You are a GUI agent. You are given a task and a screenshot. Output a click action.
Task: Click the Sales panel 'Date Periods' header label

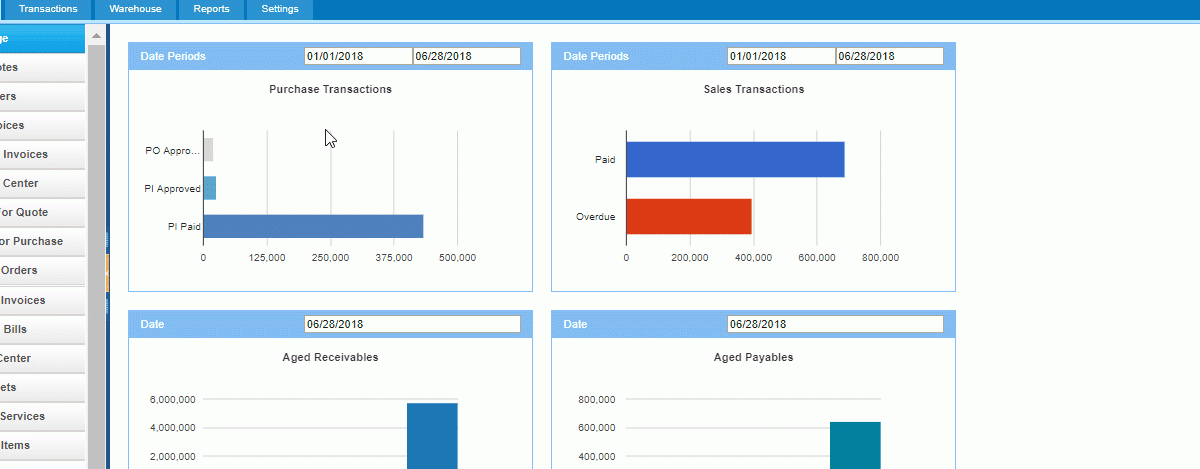coord(596,56)
